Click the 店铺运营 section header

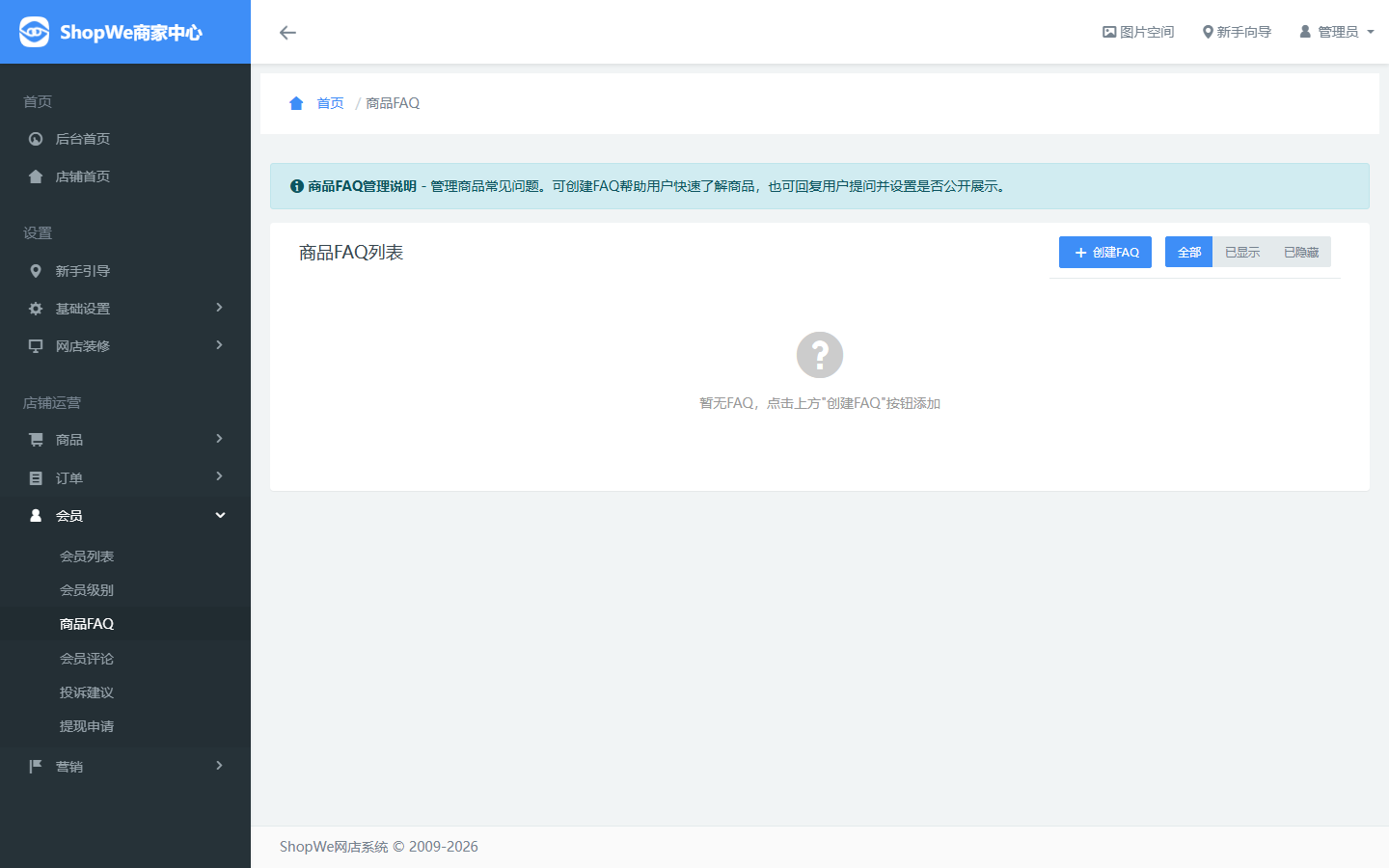(x=52, y=403)
